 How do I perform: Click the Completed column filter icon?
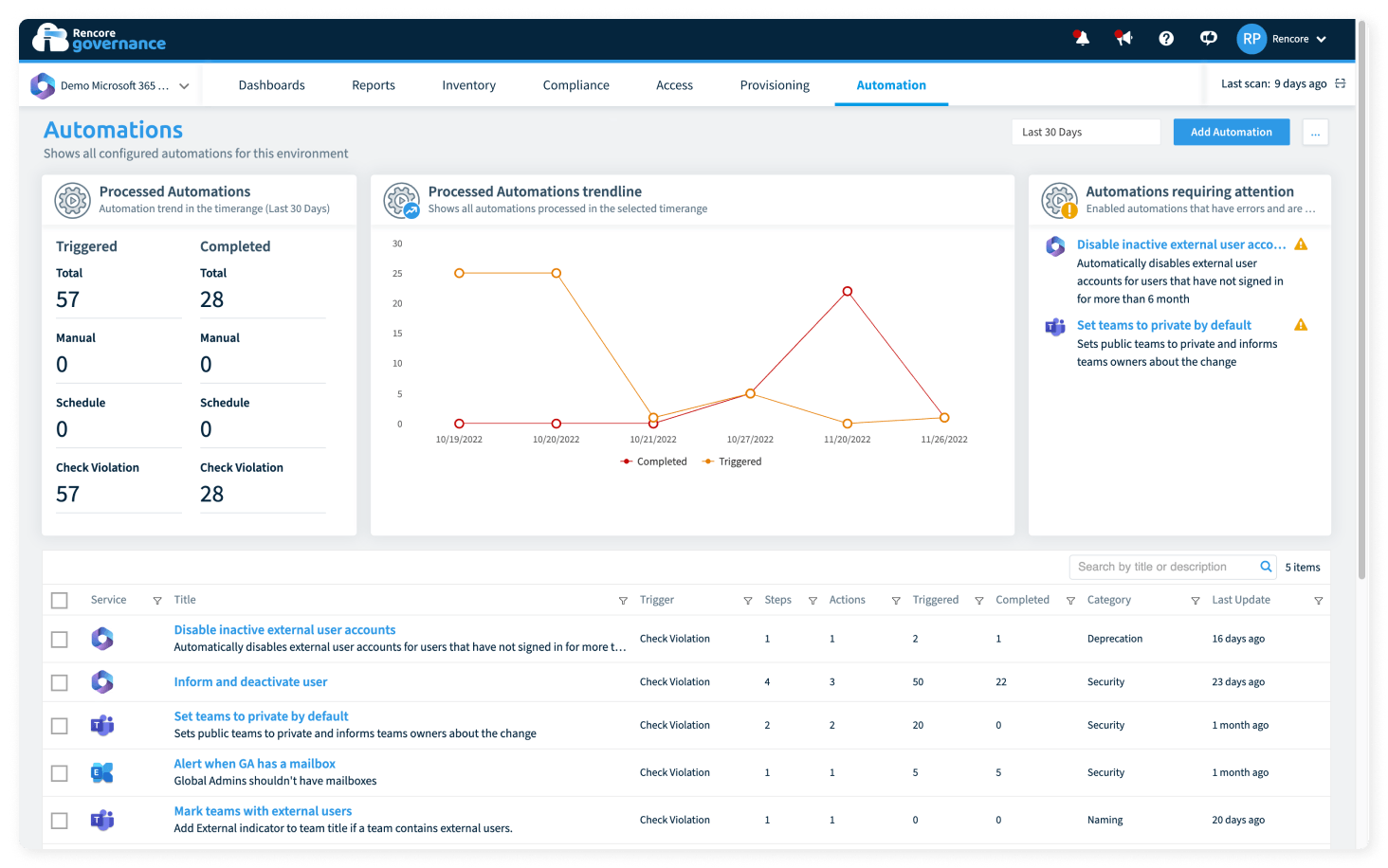(x=1070, y=601)
